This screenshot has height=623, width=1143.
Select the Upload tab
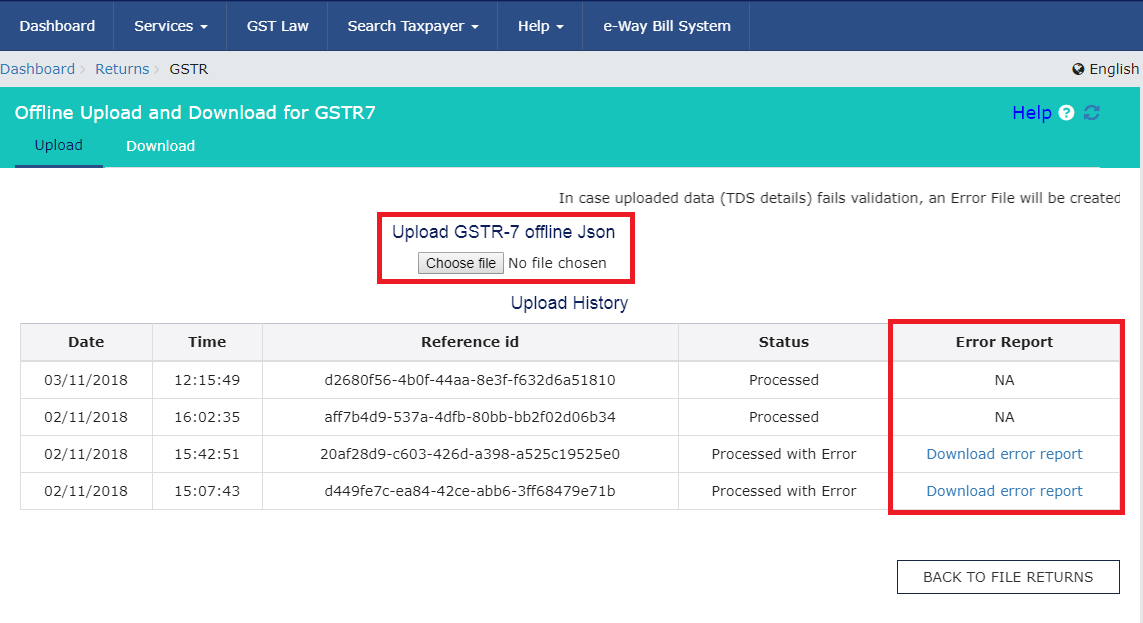pos(58,145)
